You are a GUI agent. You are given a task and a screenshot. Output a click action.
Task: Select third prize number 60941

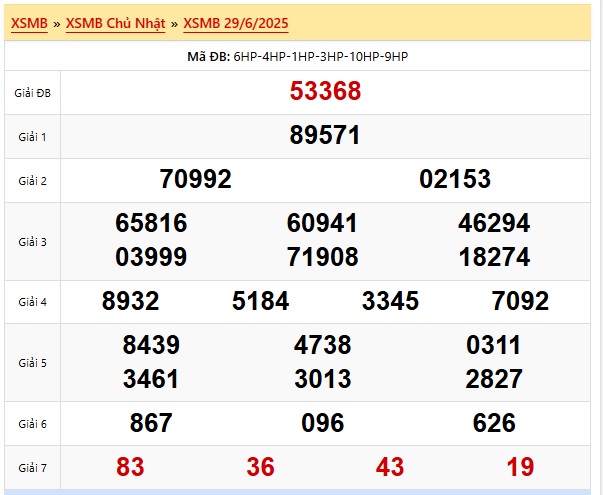[x=322, y=223]
